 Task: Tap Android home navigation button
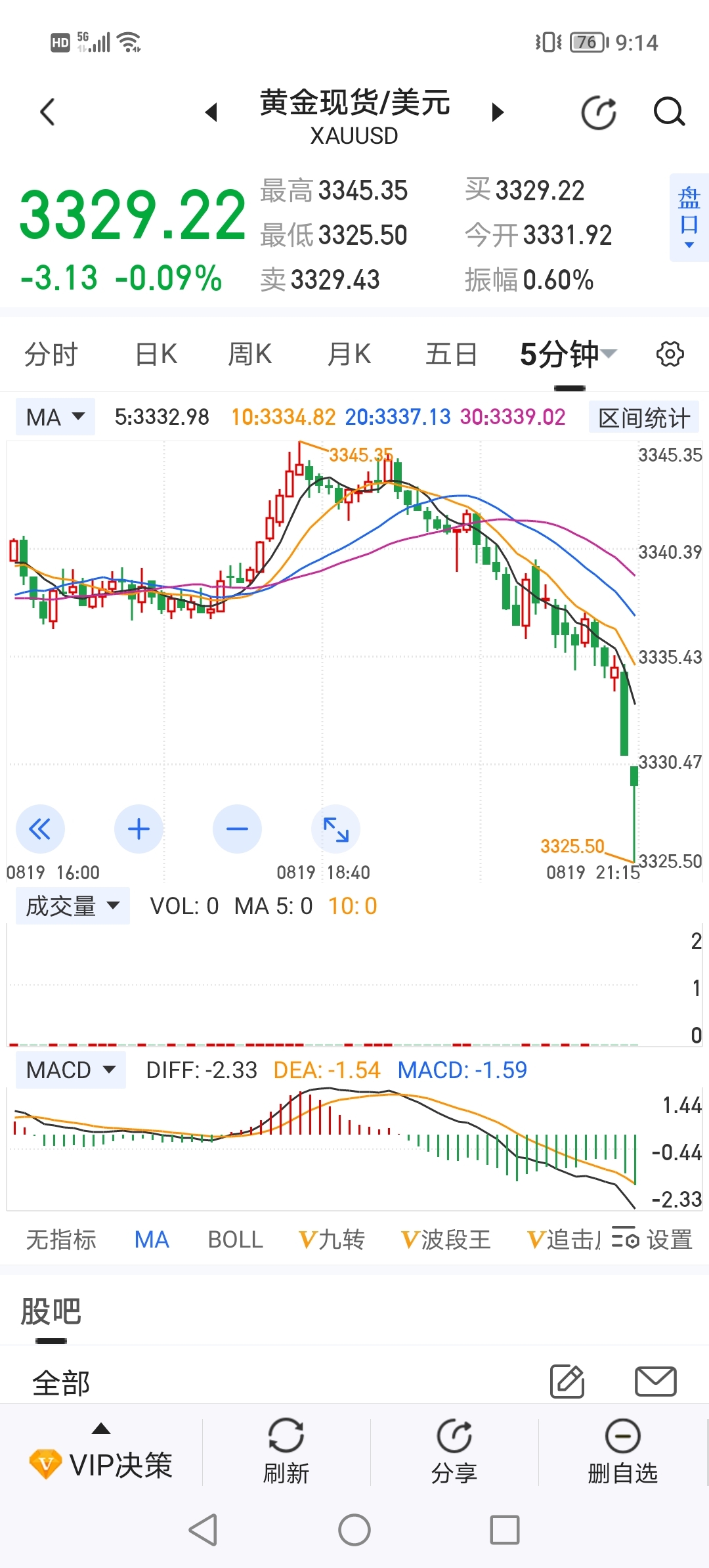coord(354,1531)
